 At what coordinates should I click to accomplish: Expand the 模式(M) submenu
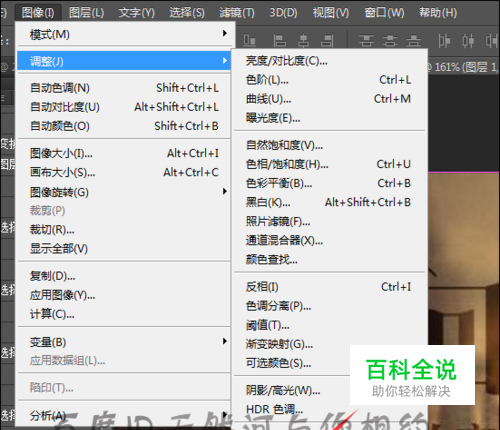tap(124, 34)
